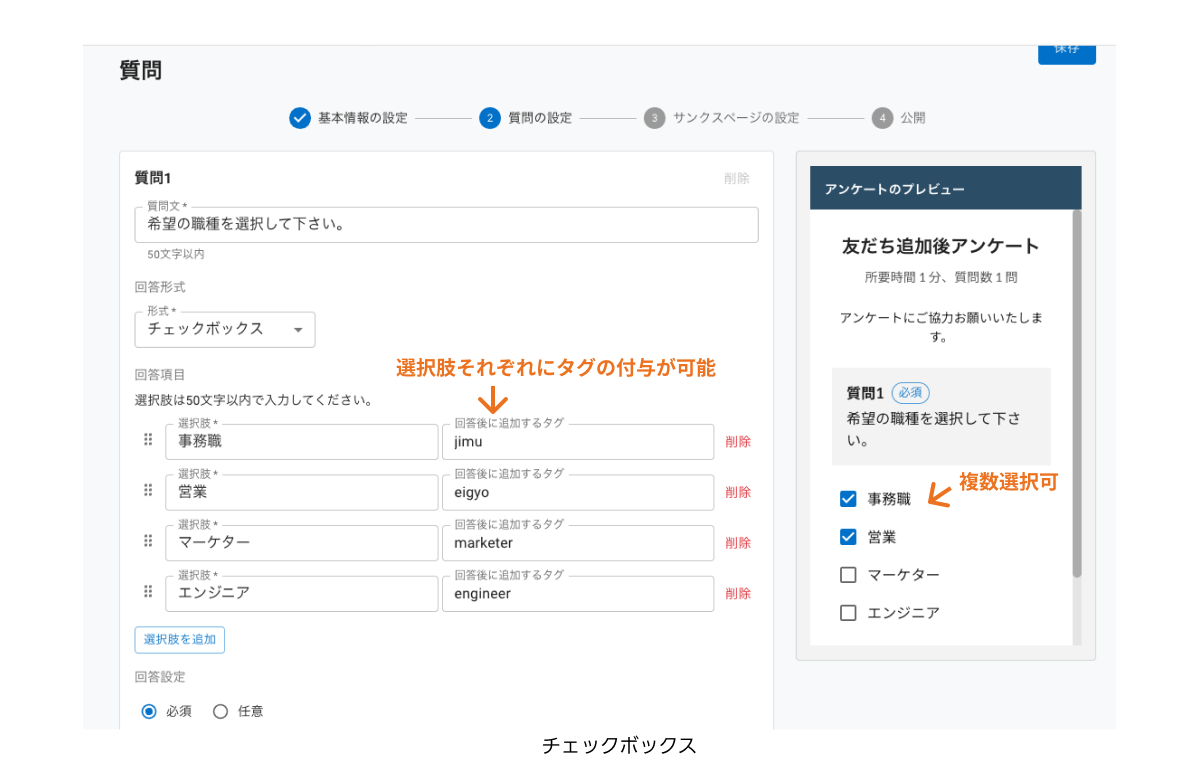
Task: Click 回答設定 section label
Action: [x=160, y=677]
